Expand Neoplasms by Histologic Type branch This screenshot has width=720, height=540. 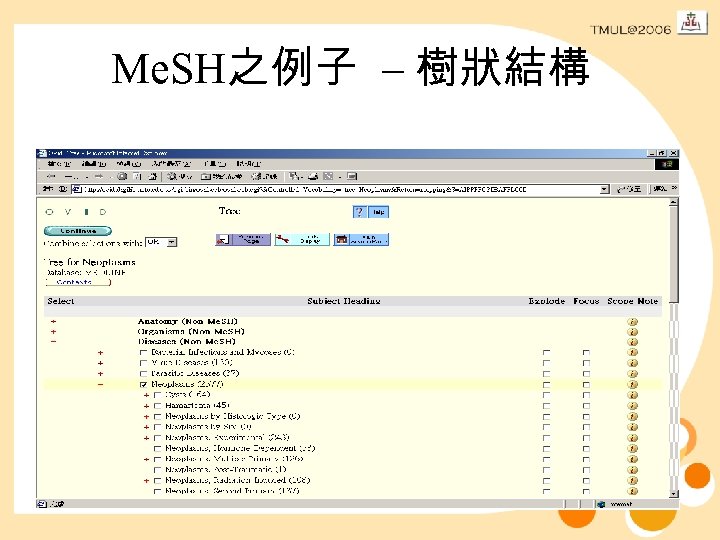146,417
